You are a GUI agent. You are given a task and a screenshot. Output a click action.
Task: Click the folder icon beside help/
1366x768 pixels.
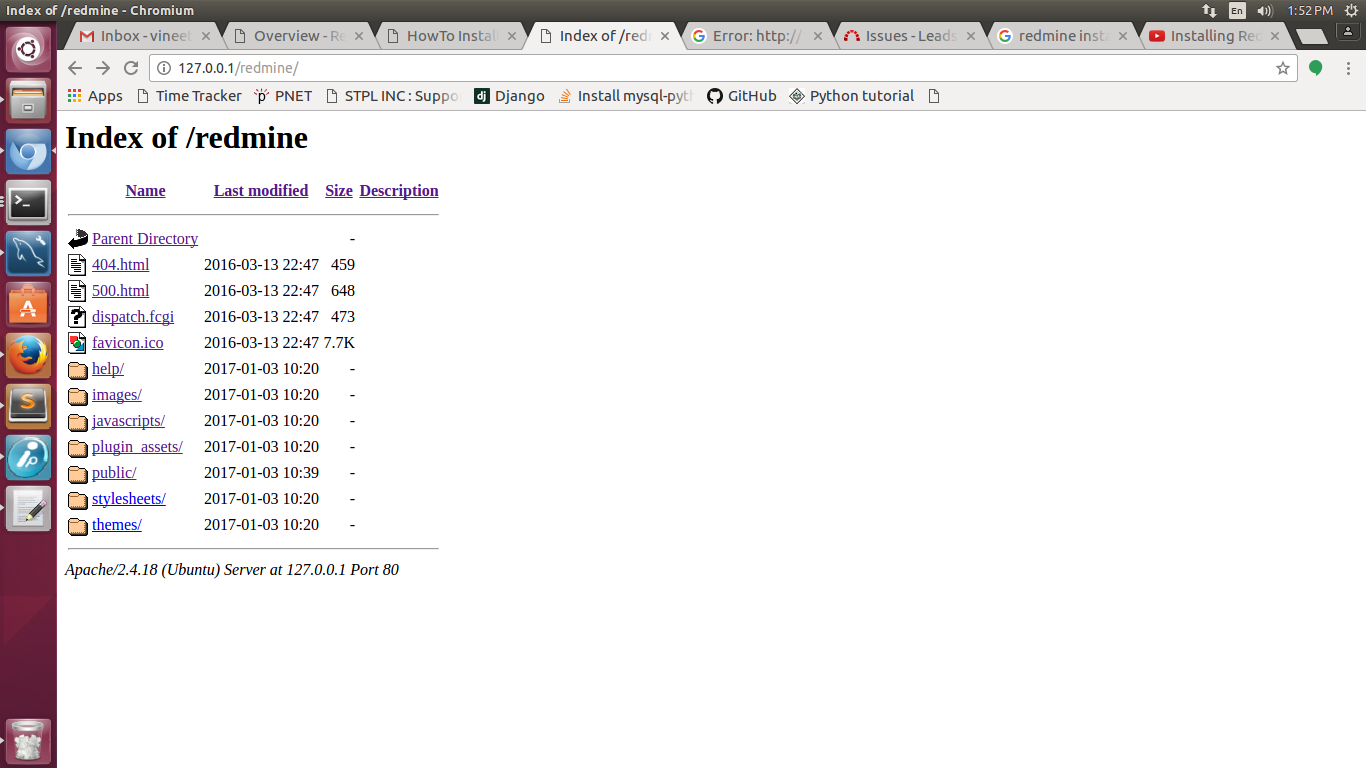point(78,370)
